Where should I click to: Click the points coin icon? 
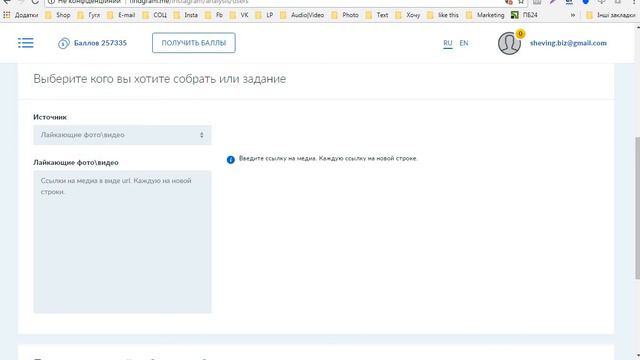[x=64, y=43]
